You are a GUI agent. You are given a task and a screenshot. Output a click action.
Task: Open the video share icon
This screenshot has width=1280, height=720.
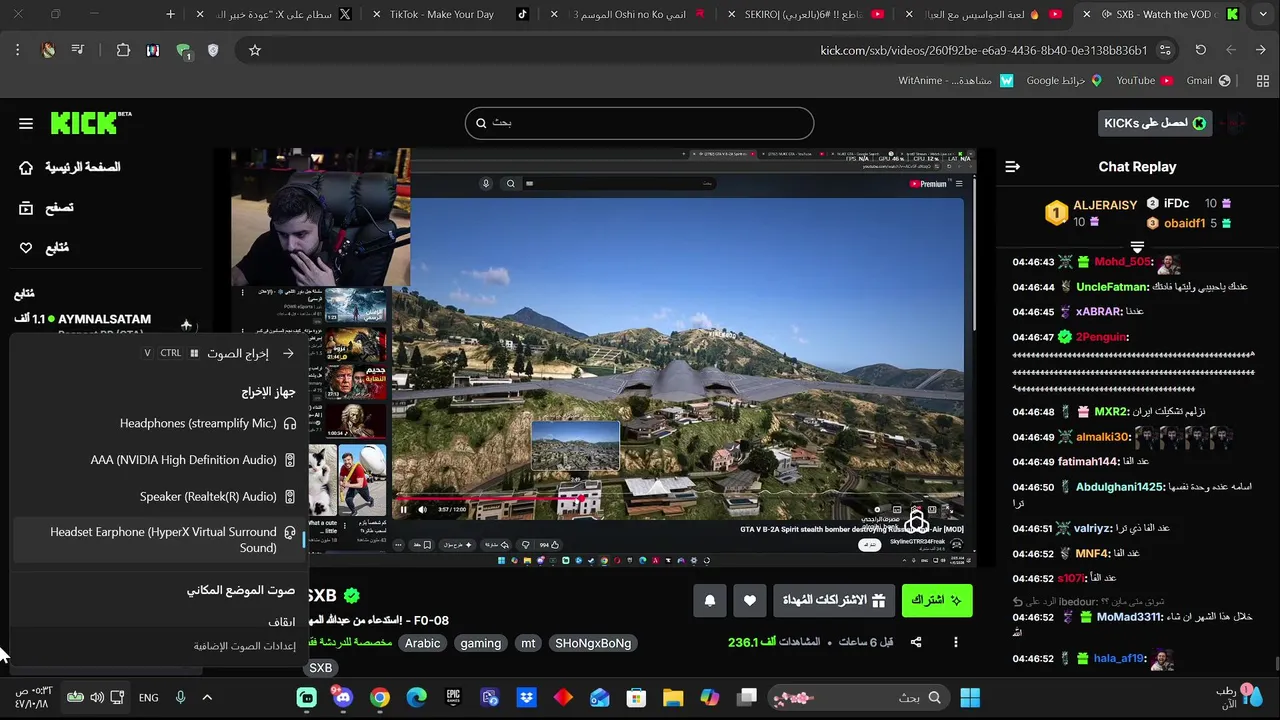pyautogui.click(x=916, y=642)
